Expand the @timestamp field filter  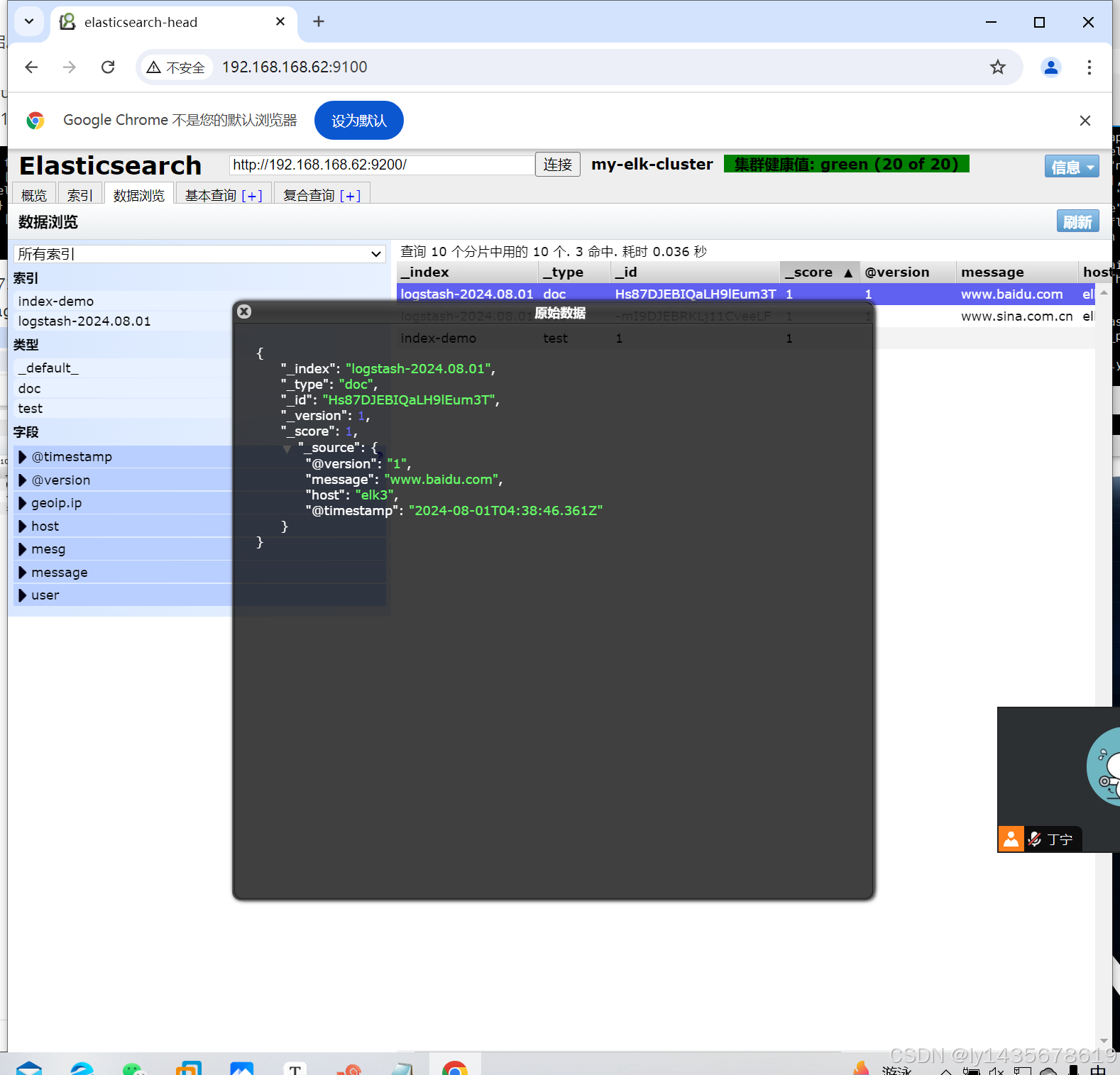tap(23, 457)
